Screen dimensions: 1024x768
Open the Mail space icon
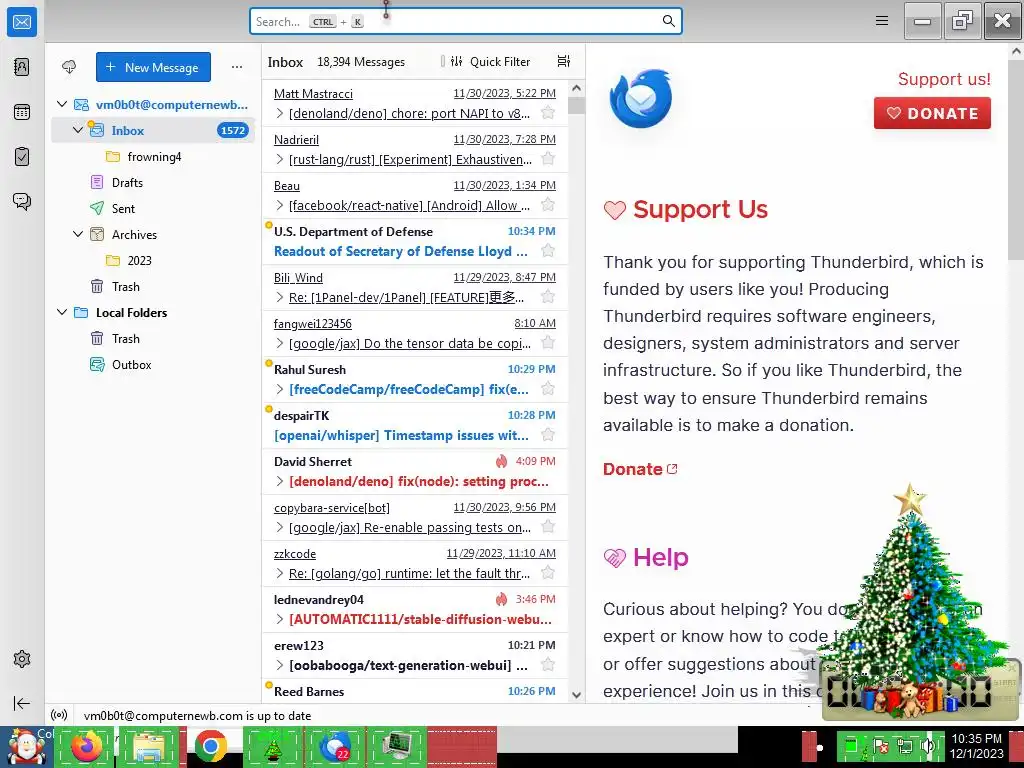pos(22,22)
